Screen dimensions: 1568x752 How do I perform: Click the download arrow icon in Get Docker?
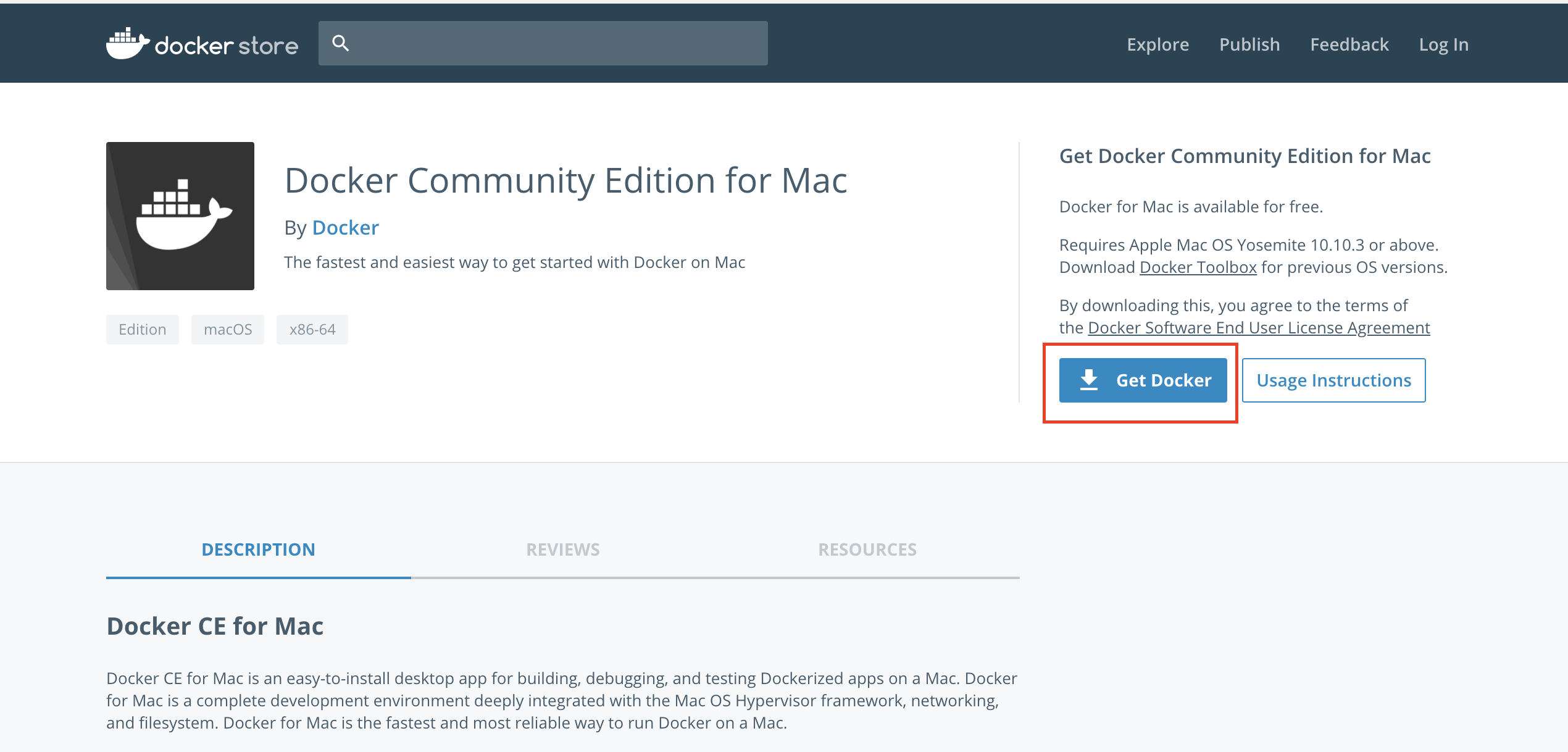tap(1089, 380)
